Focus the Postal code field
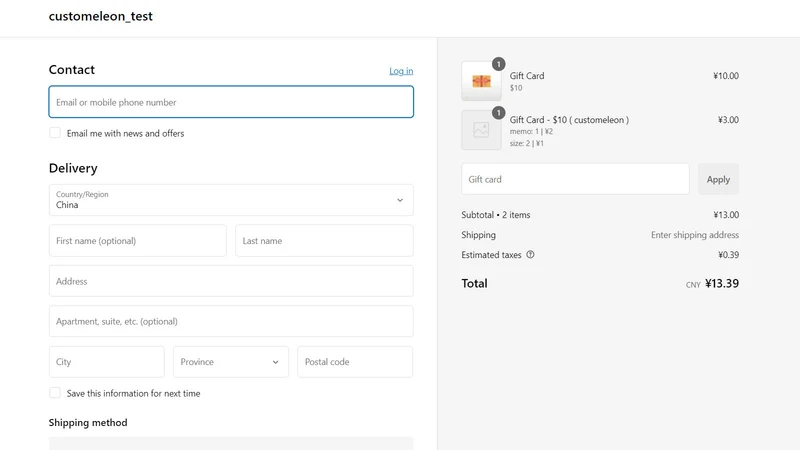Image resolution: width=800 pixels, height=450 pixels. point(355,362)
